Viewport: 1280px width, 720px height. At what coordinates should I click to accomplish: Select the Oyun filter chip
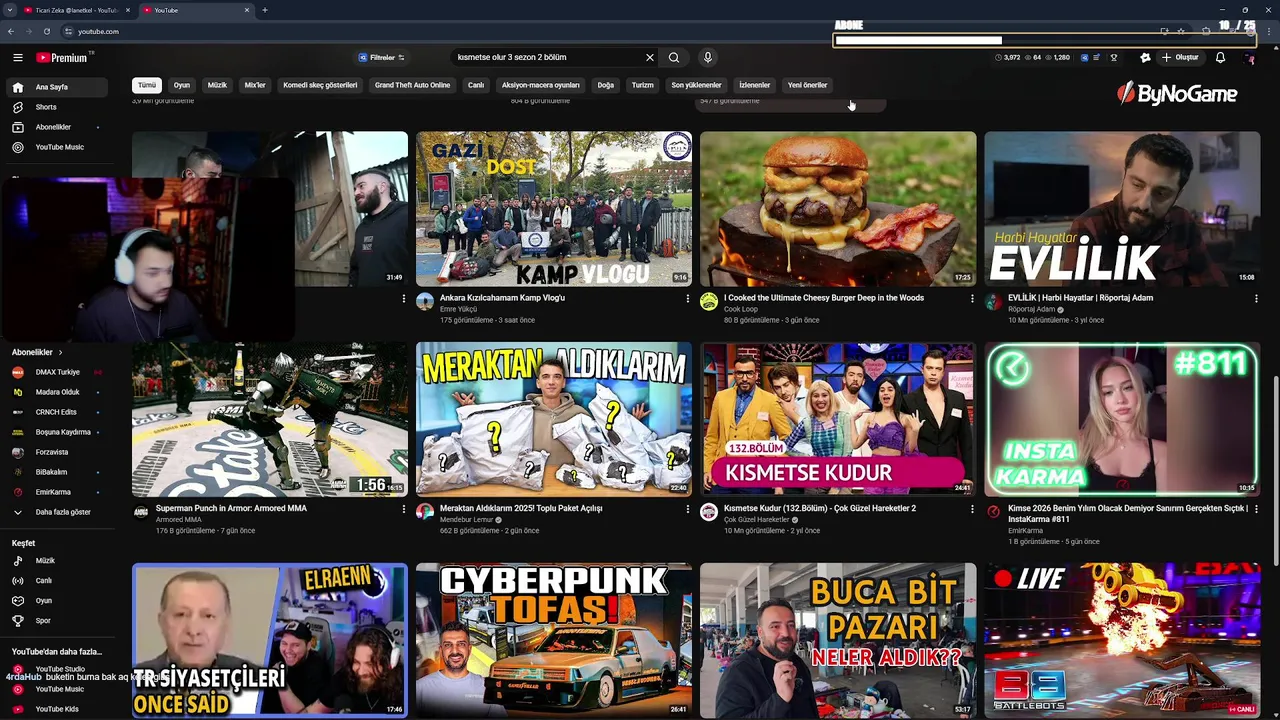tap(182, 85)
